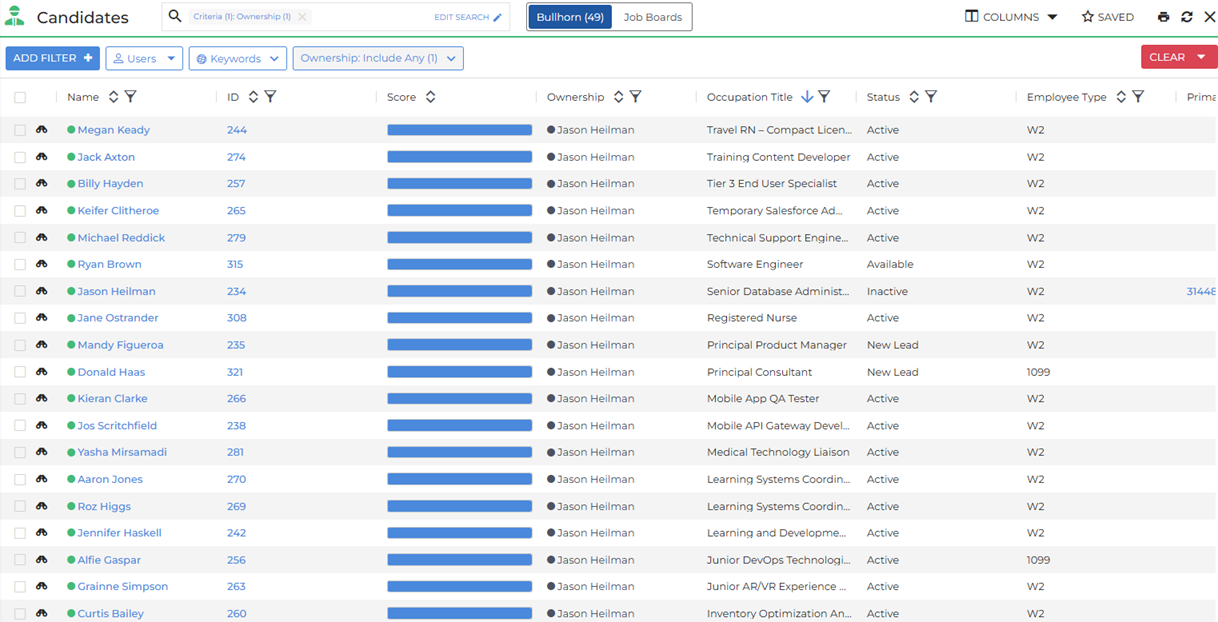
Task: Open the Keywords filter dropdown
Action: [238, 58]
